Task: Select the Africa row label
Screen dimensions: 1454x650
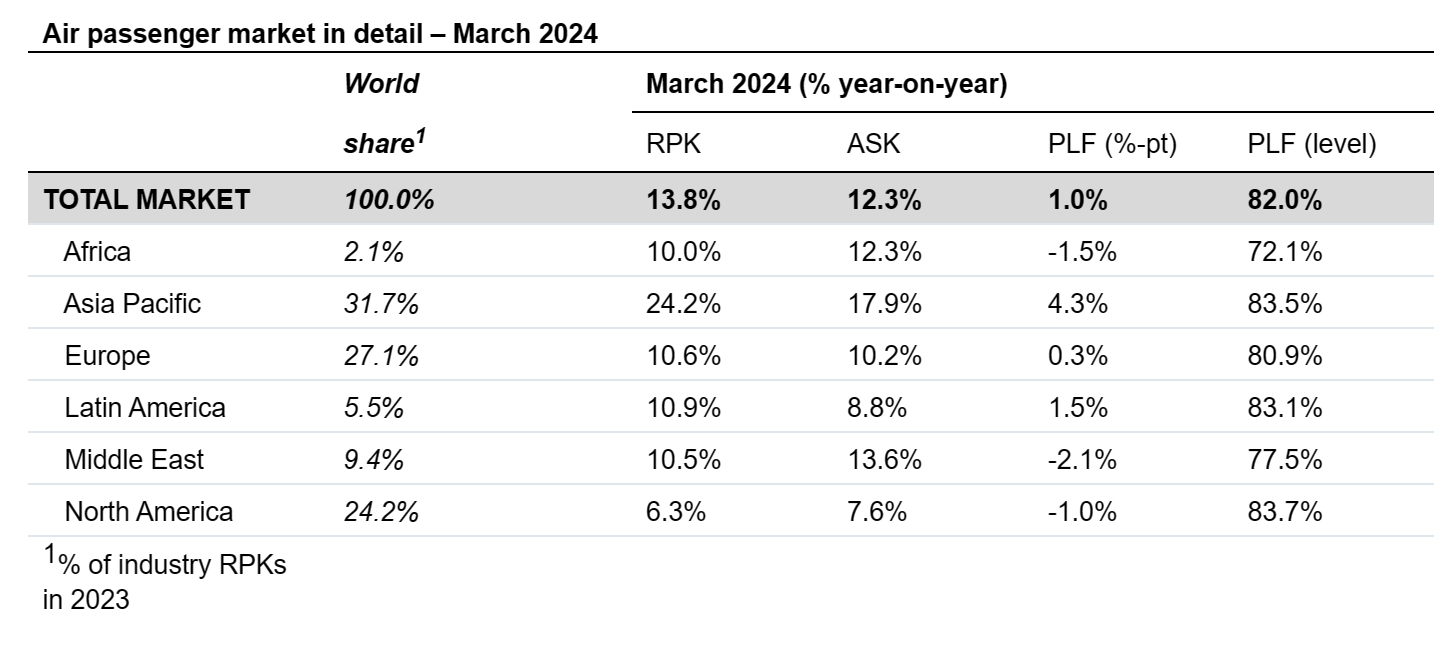Action: (97, 252)
